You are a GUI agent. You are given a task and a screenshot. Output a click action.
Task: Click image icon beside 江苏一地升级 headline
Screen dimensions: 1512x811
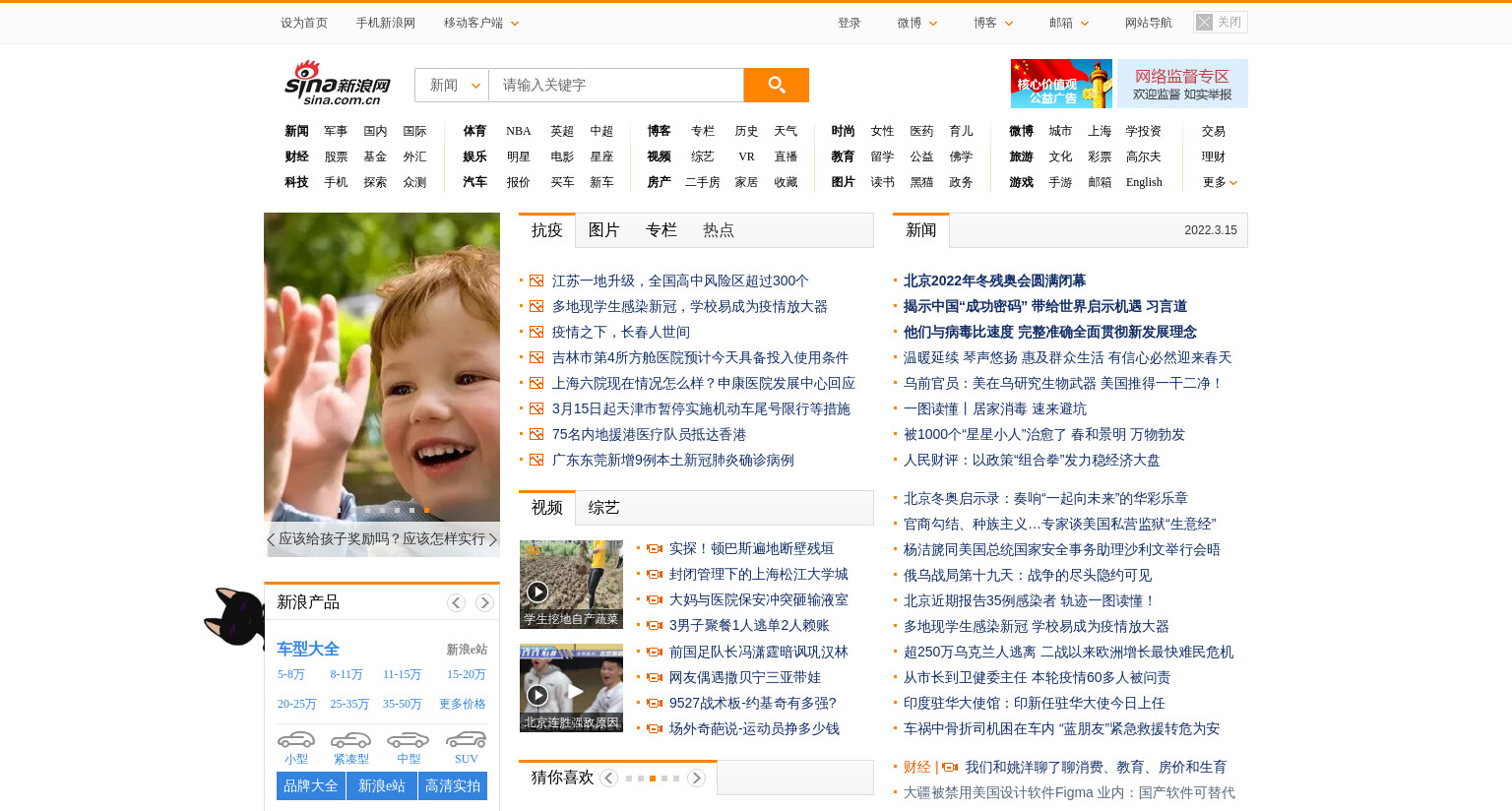(536, 281)
